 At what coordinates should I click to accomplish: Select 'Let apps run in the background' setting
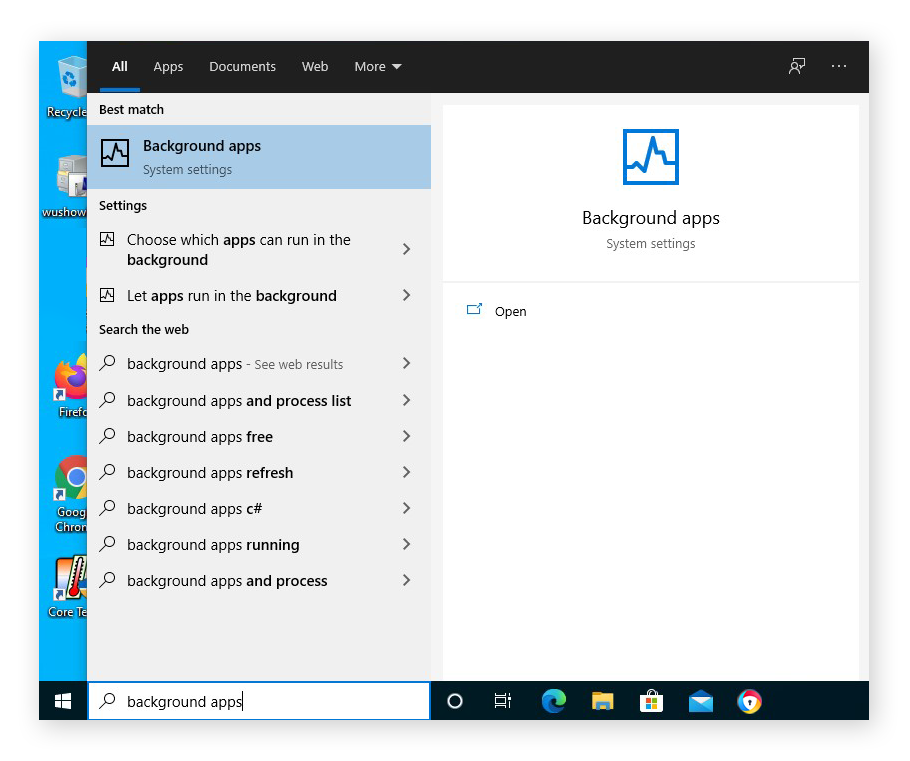click(x=259, y=295)
